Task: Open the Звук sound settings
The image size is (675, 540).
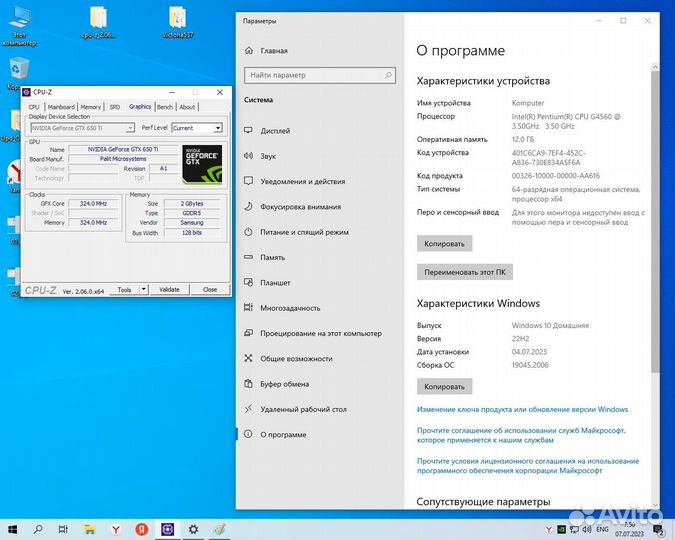Action: click(267, 156)
